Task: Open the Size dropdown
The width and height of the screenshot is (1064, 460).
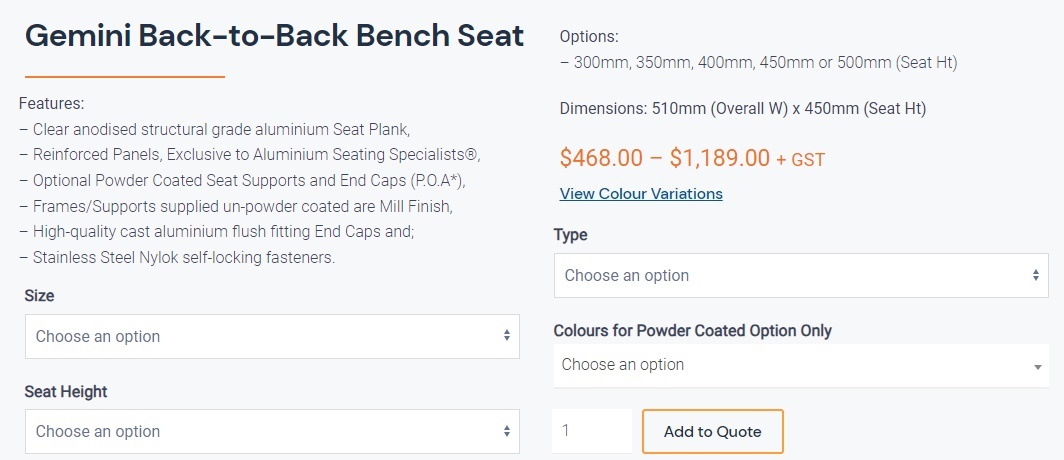Action: 271,337
